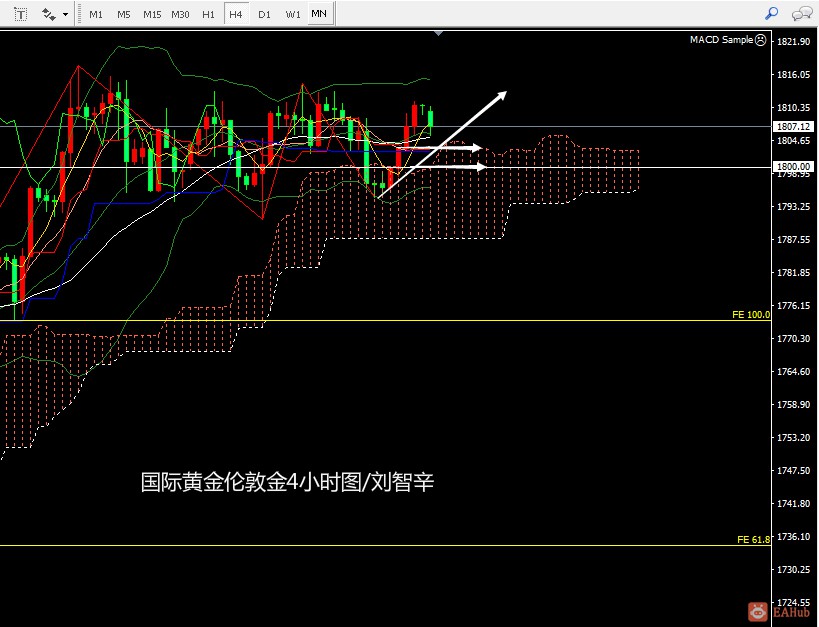Image resolution: width=819 pixels, height=627 pixels.
Task: Select the FE 100.0 Fibonacci level label
Action: (751, 315)
